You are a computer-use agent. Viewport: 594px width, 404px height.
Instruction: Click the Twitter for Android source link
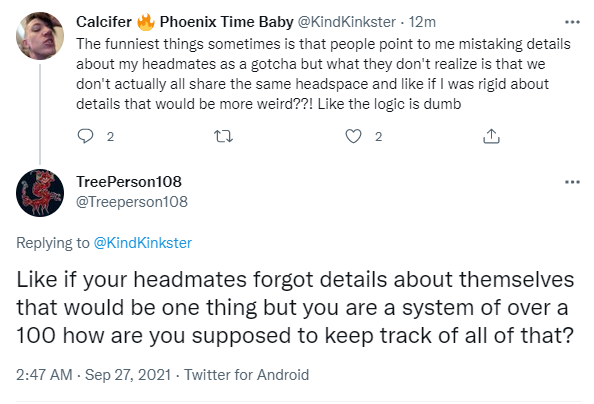pos(247,375)
